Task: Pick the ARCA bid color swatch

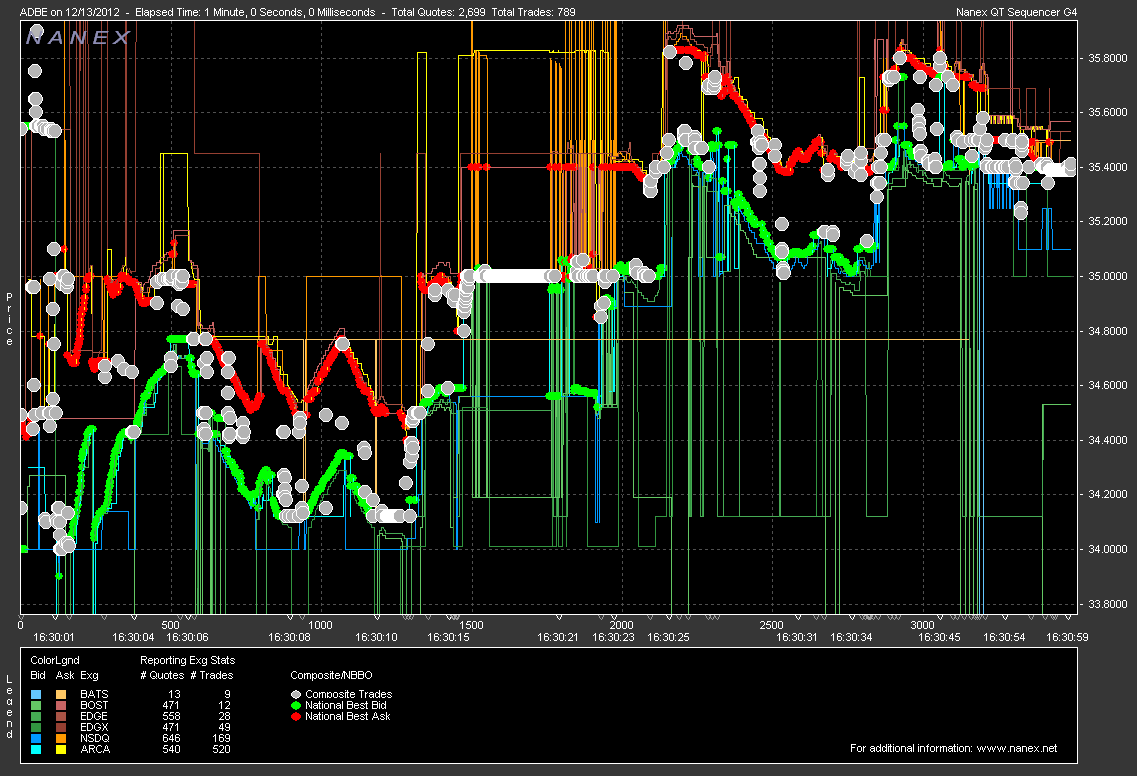Action: tap(36, 749)
